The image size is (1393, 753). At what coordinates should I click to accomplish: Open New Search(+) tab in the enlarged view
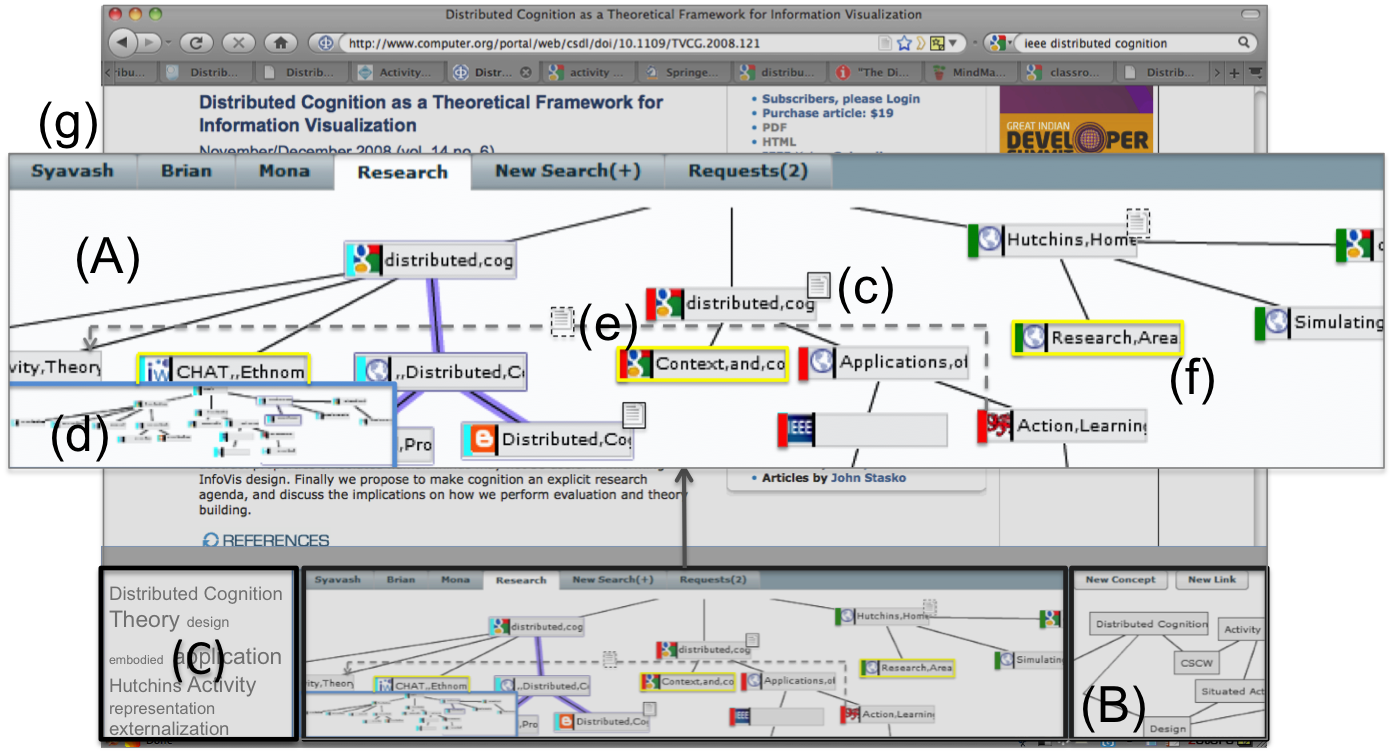click(x=567, y=171)
